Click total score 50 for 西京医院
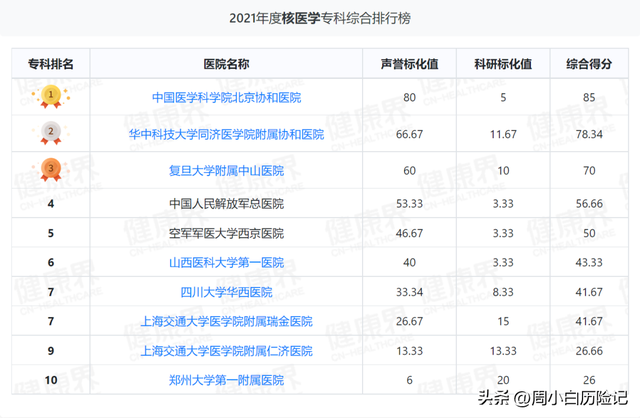Screen dimensions: 640x418 click(589, 233)
